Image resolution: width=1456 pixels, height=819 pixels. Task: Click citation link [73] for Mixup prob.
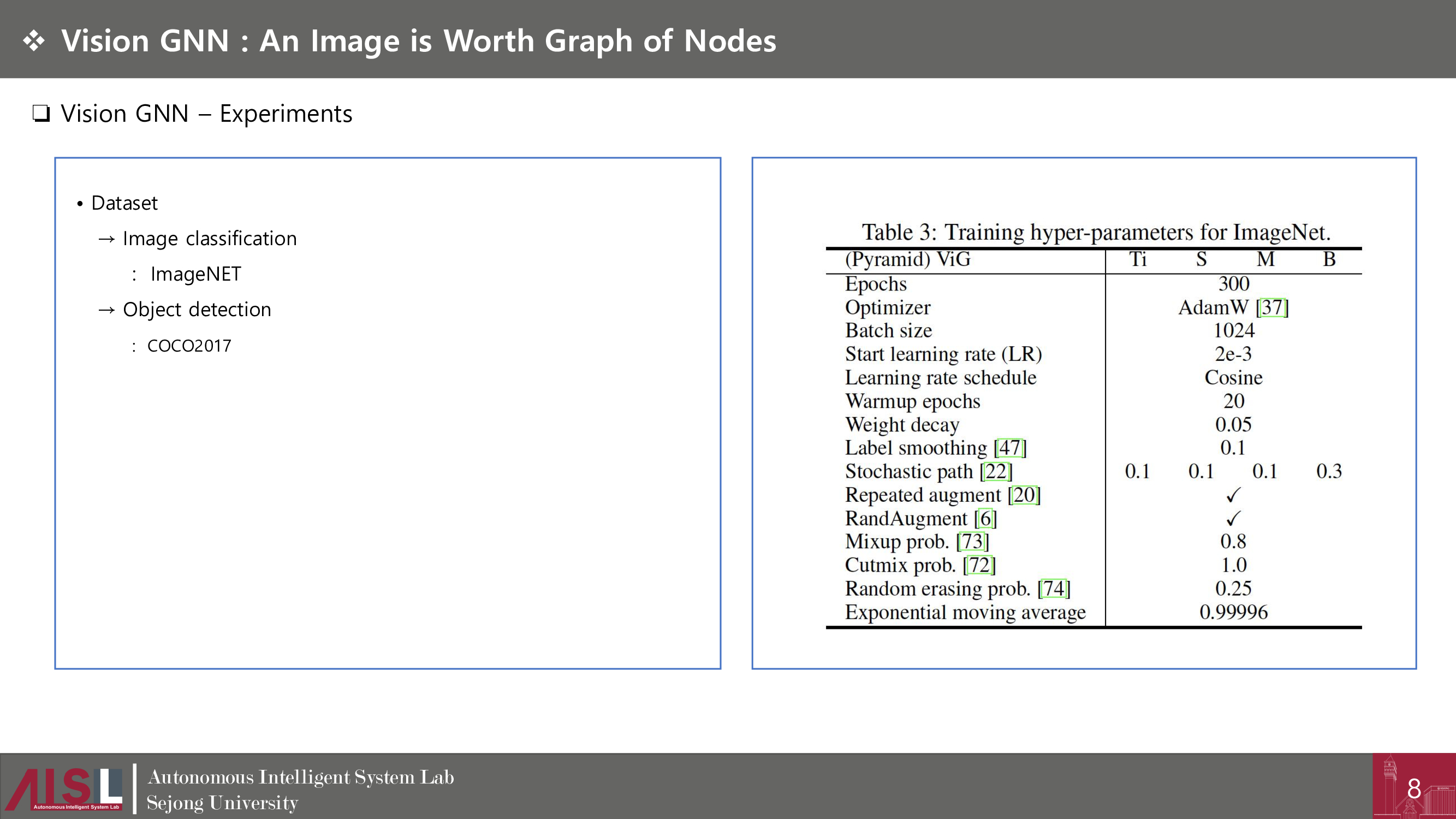[972, 542]
